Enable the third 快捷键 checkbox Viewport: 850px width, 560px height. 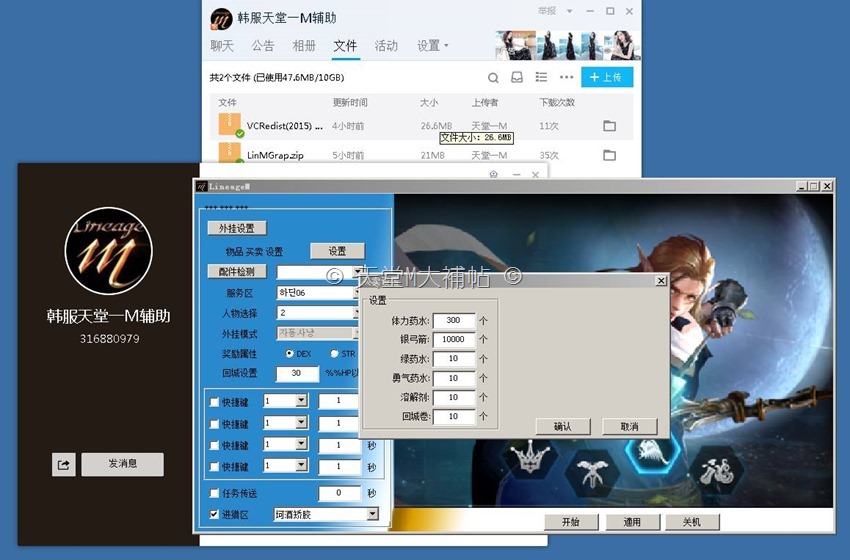pyautogui.click(x=214, y=446)
